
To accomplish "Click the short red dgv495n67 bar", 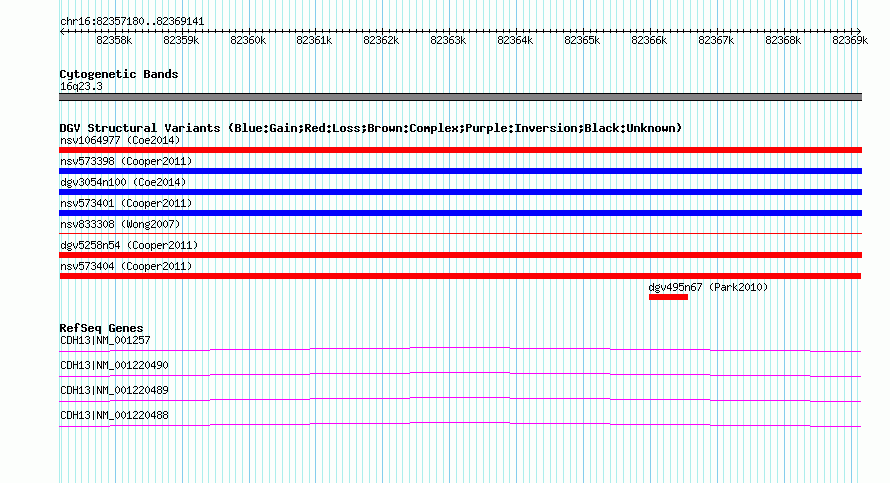I will [669, 297].
